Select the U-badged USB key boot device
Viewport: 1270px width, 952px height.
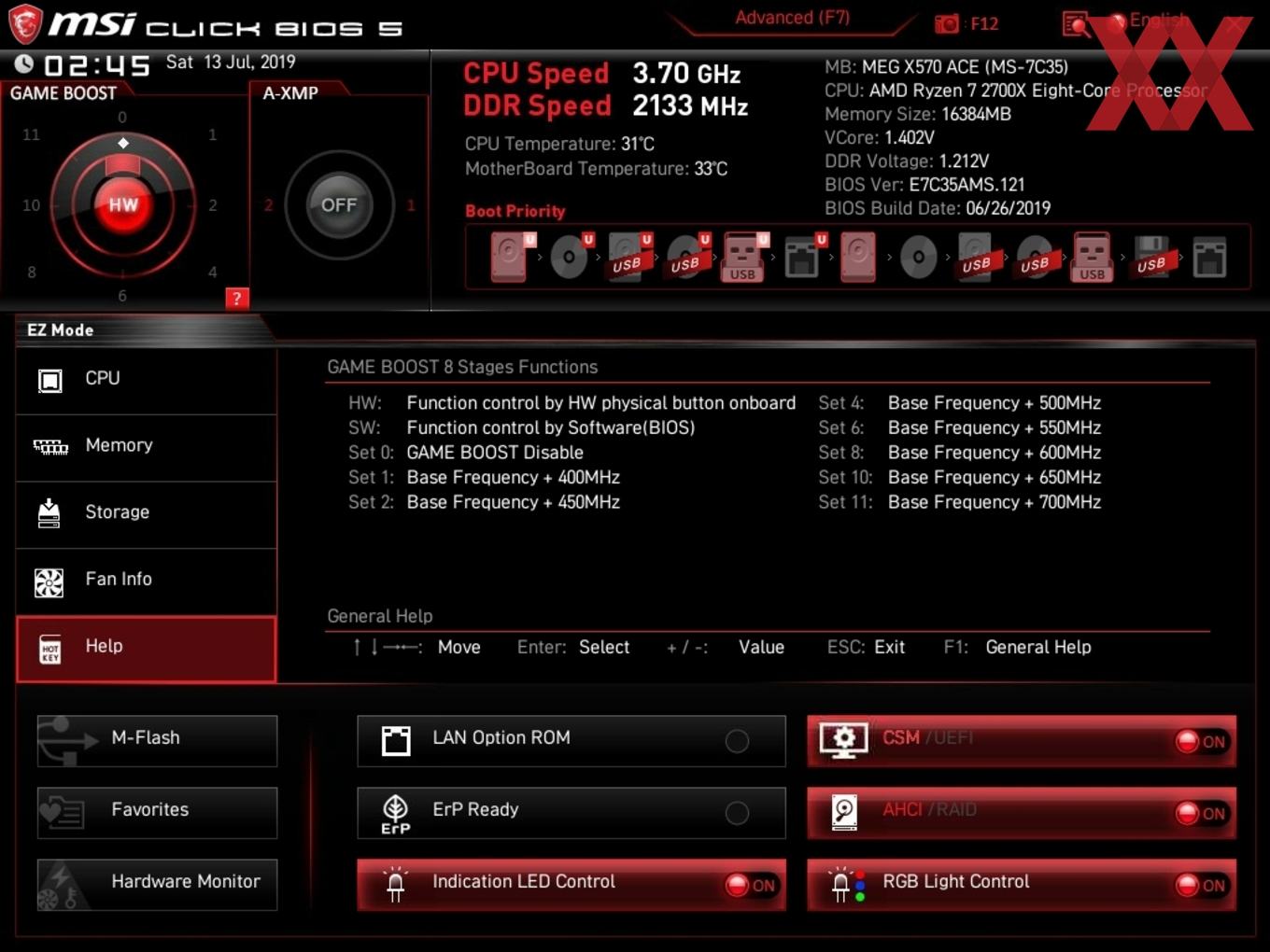coord(744,257)
